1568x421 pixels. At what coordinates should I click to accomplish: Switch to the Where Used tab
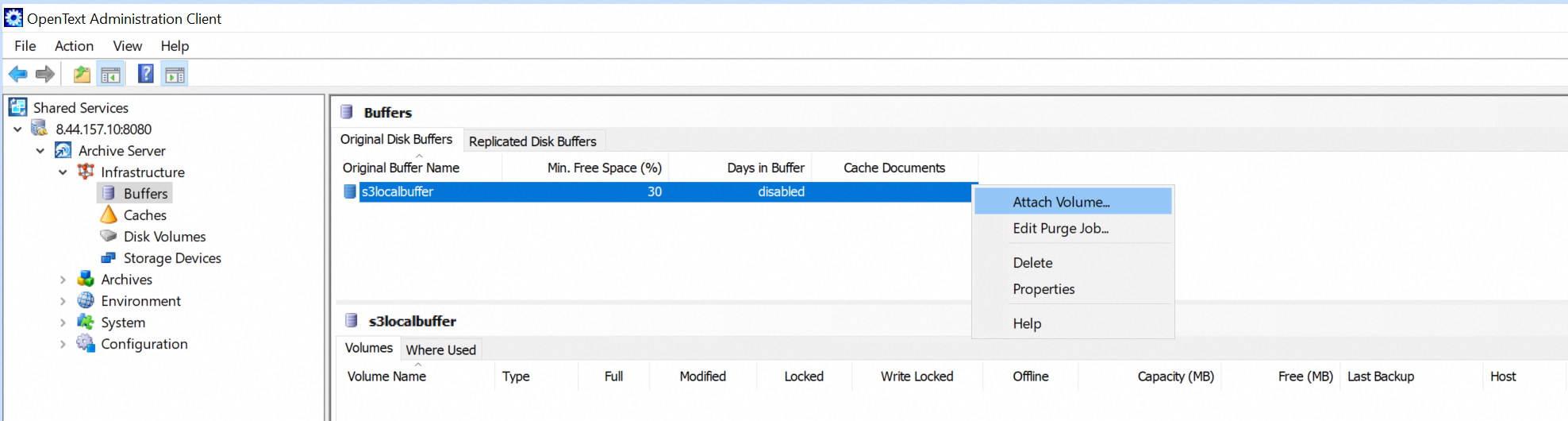[440, 350]
